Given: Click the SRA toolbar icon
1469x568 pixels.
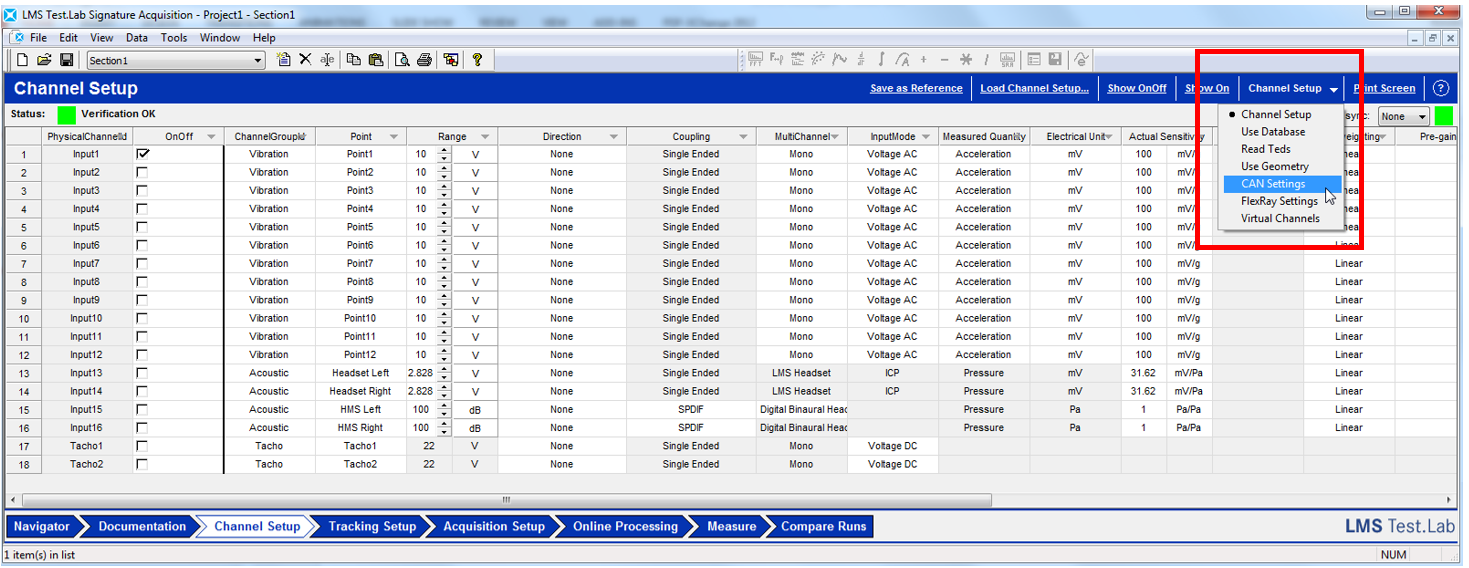Looking at the screenshot, I should point(1007,60).
